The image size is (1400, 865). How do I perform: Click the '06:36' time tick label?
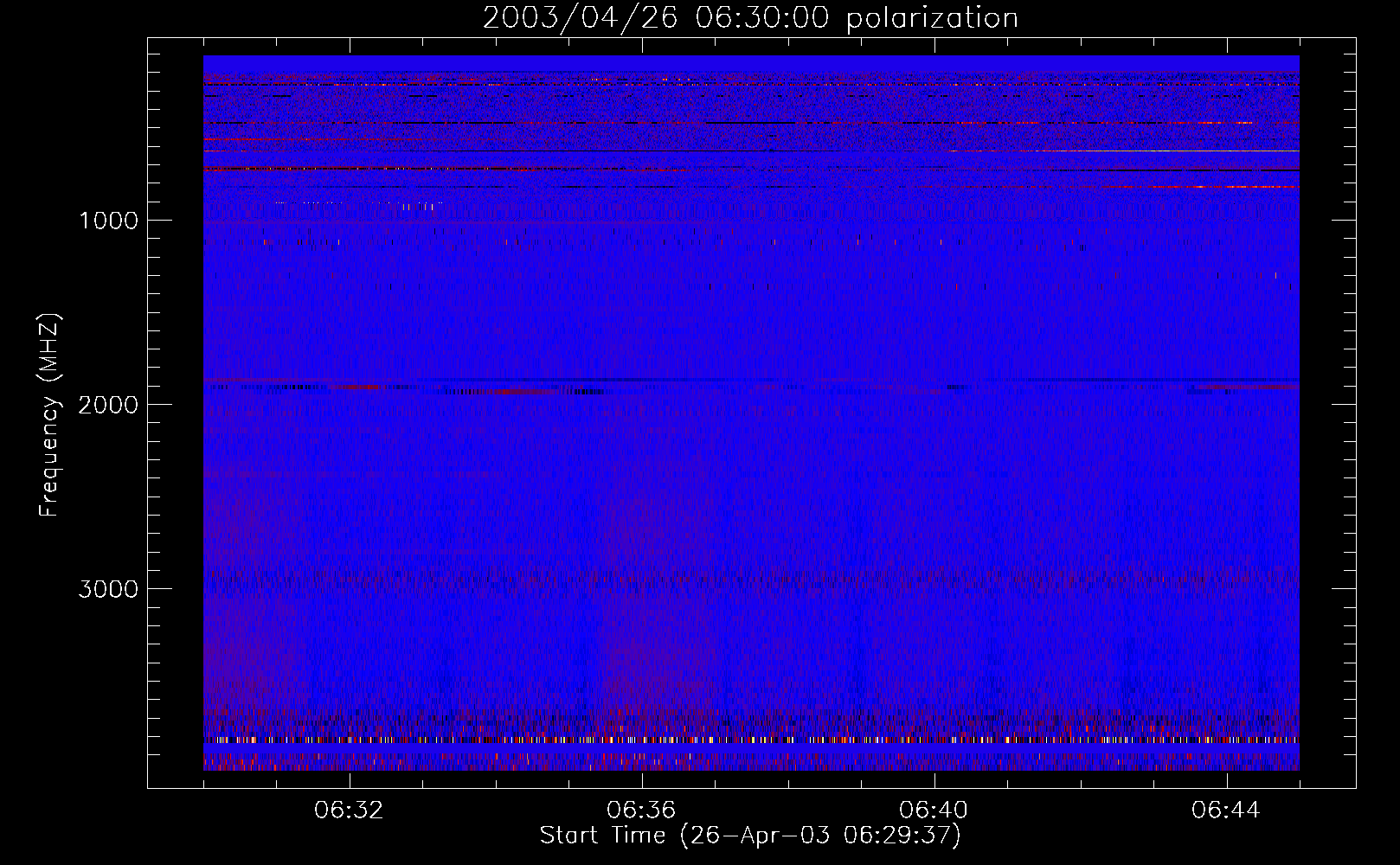641,811
